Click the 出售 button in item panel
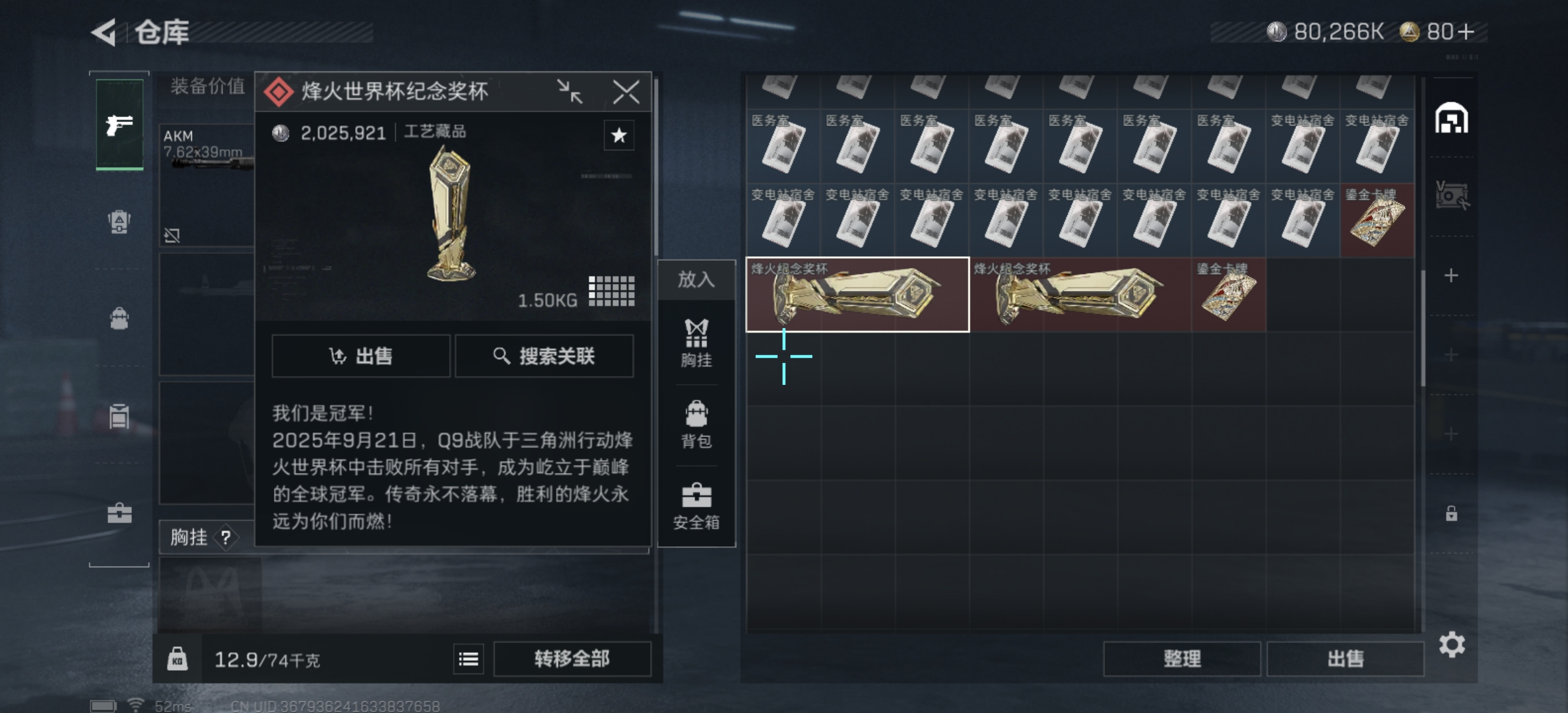This screenshot has height=713, width=1568. coord(361,356)
